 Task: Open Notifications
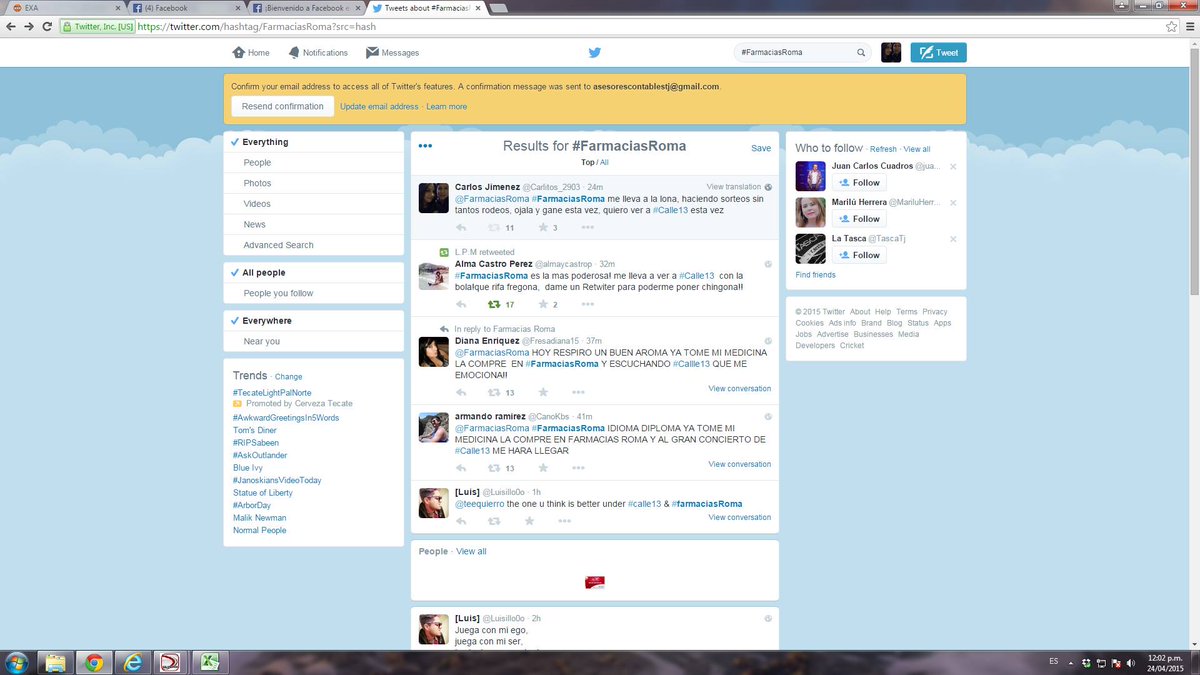click(x=318, y=53)
